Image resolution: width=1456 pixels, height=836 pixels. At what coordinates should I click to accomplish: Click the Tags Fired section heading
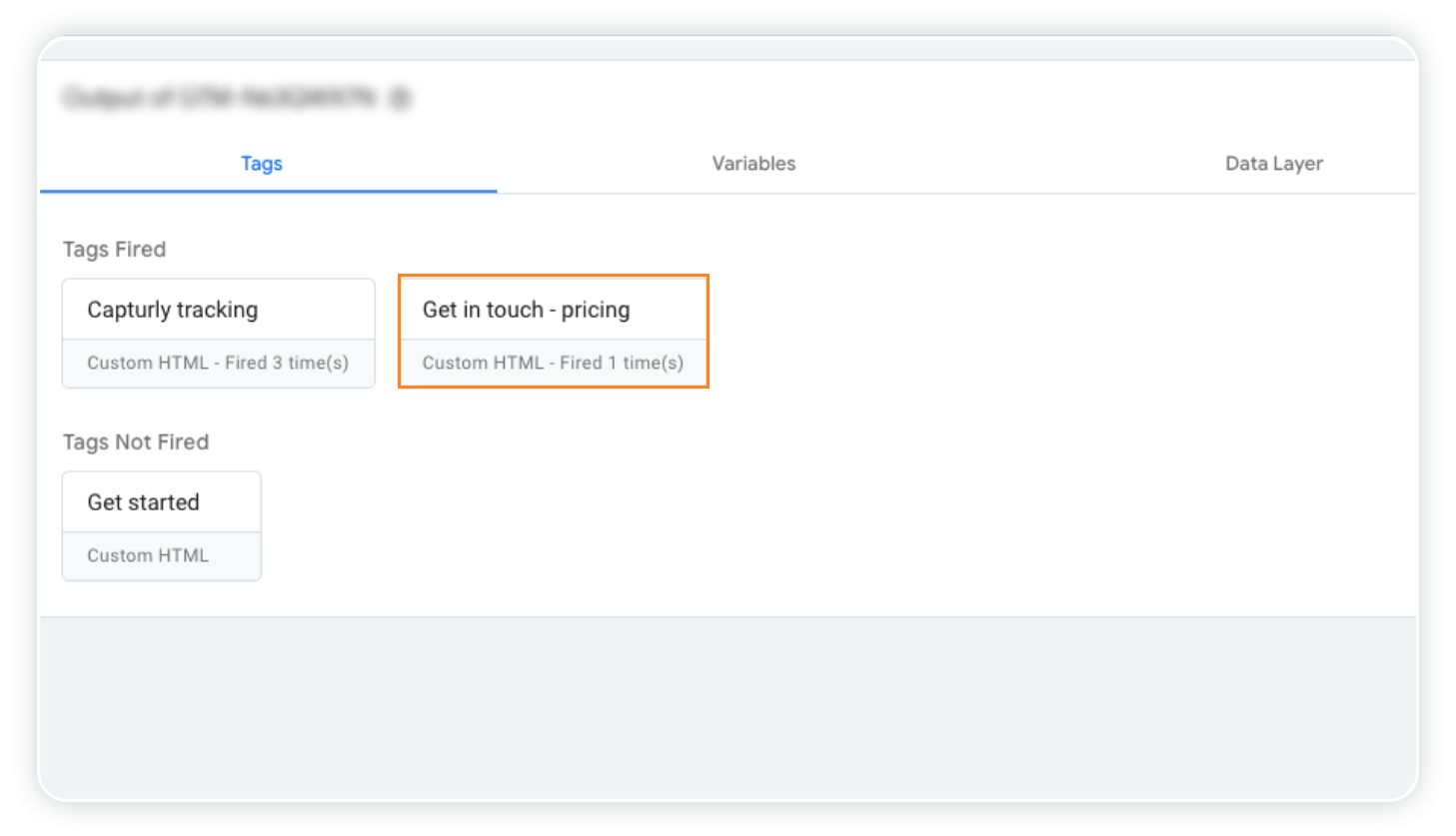pyautogui.click(x=114, y=250)
